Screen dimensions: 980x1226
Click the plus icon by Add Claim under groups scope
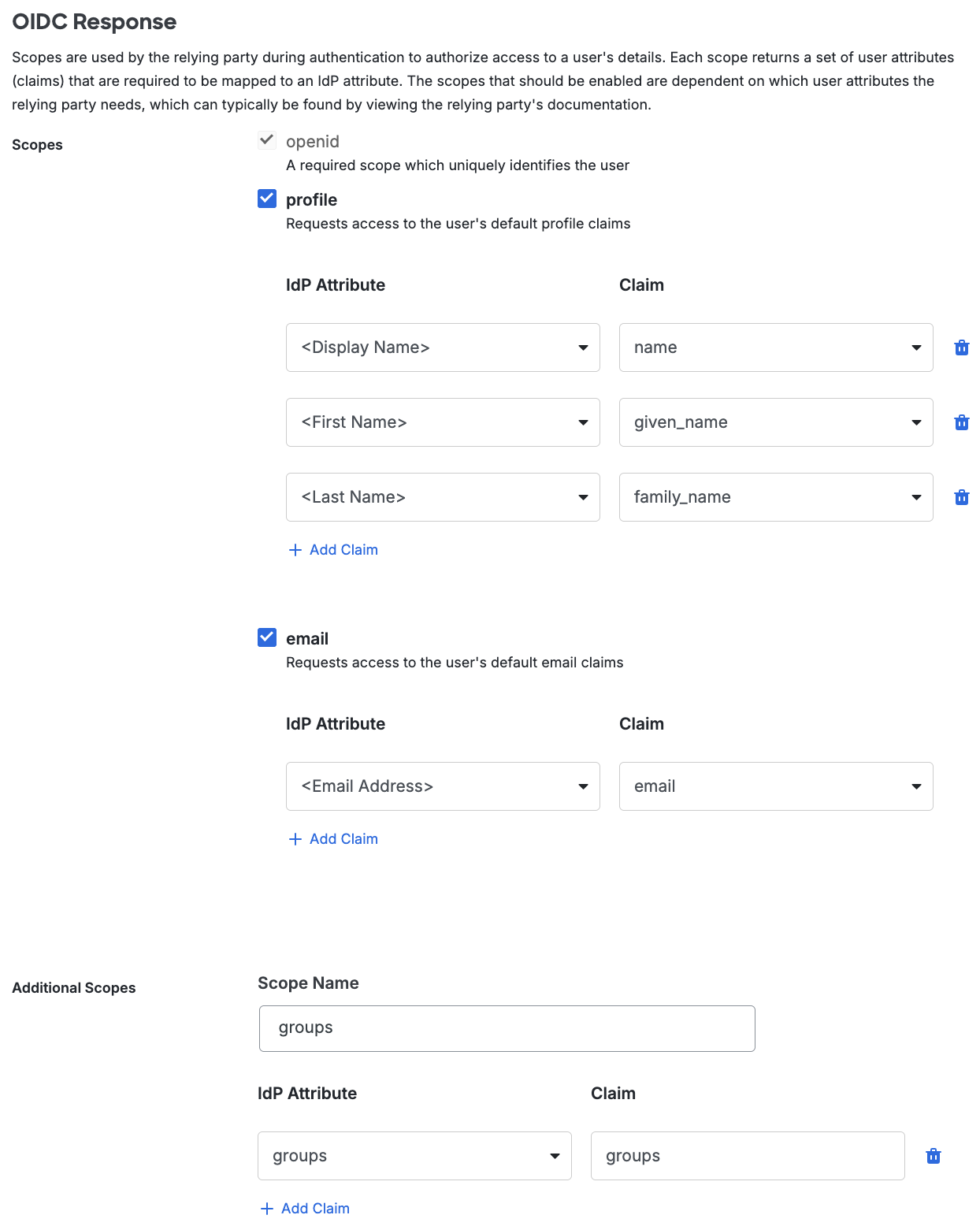click(267, 1208)
